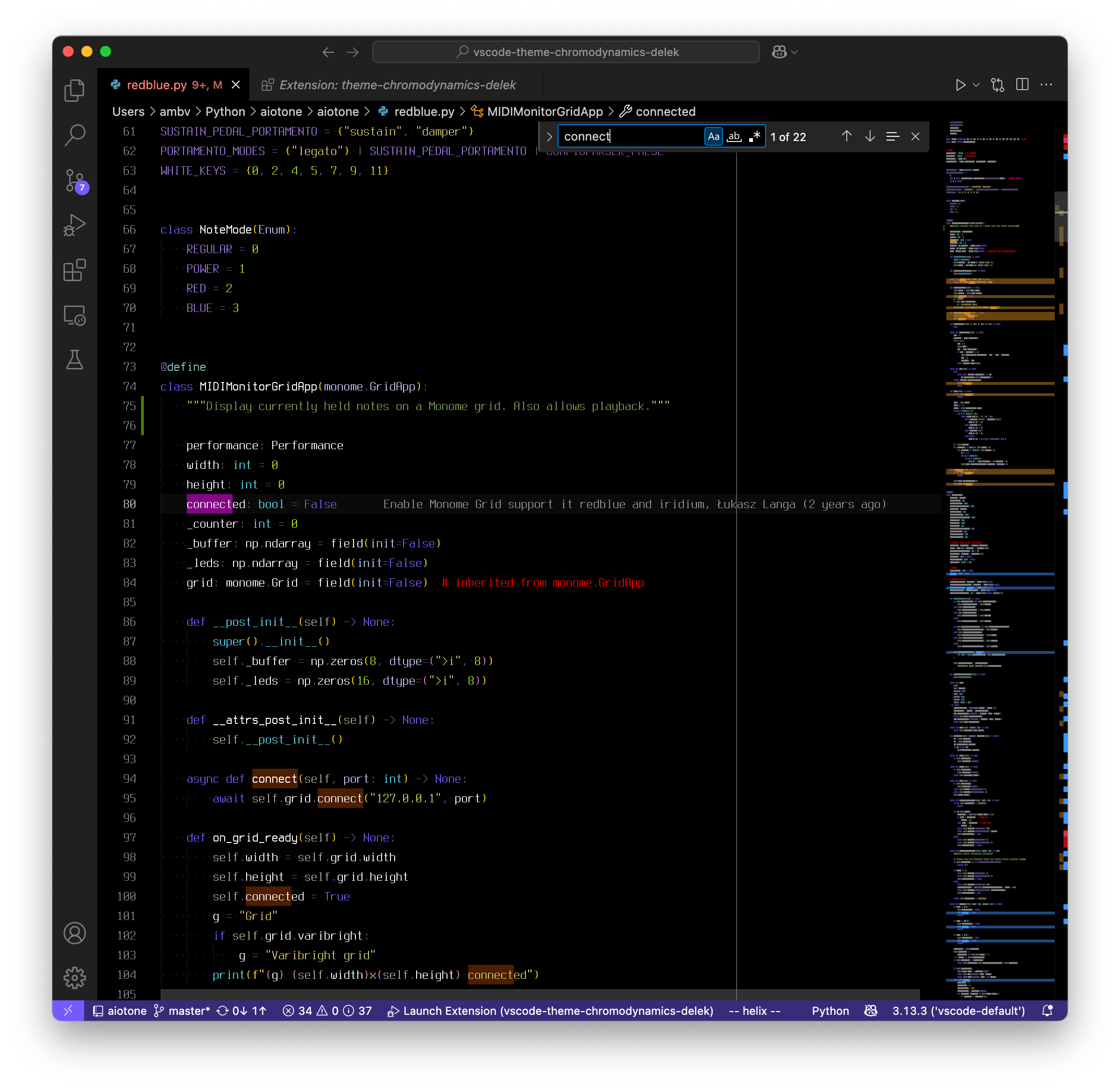Open the Run and Debug view
1120x1090 pixels.
click(x=74, y=225)
